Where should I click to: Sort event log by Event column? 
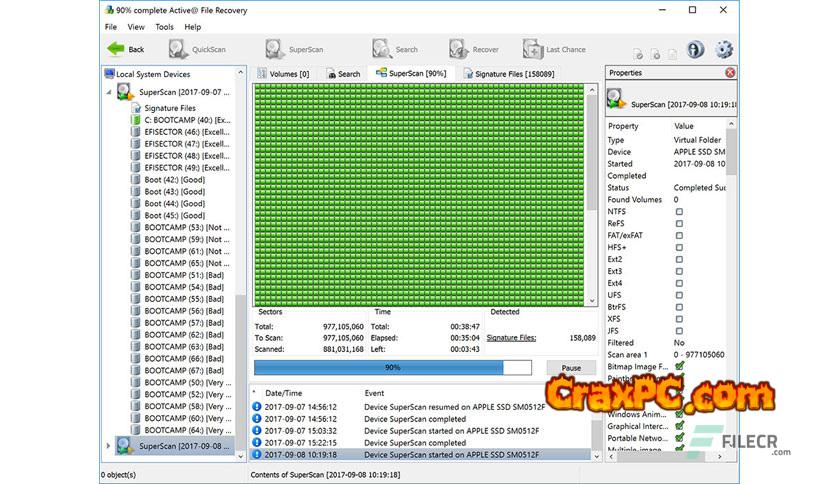coord(374,393)
